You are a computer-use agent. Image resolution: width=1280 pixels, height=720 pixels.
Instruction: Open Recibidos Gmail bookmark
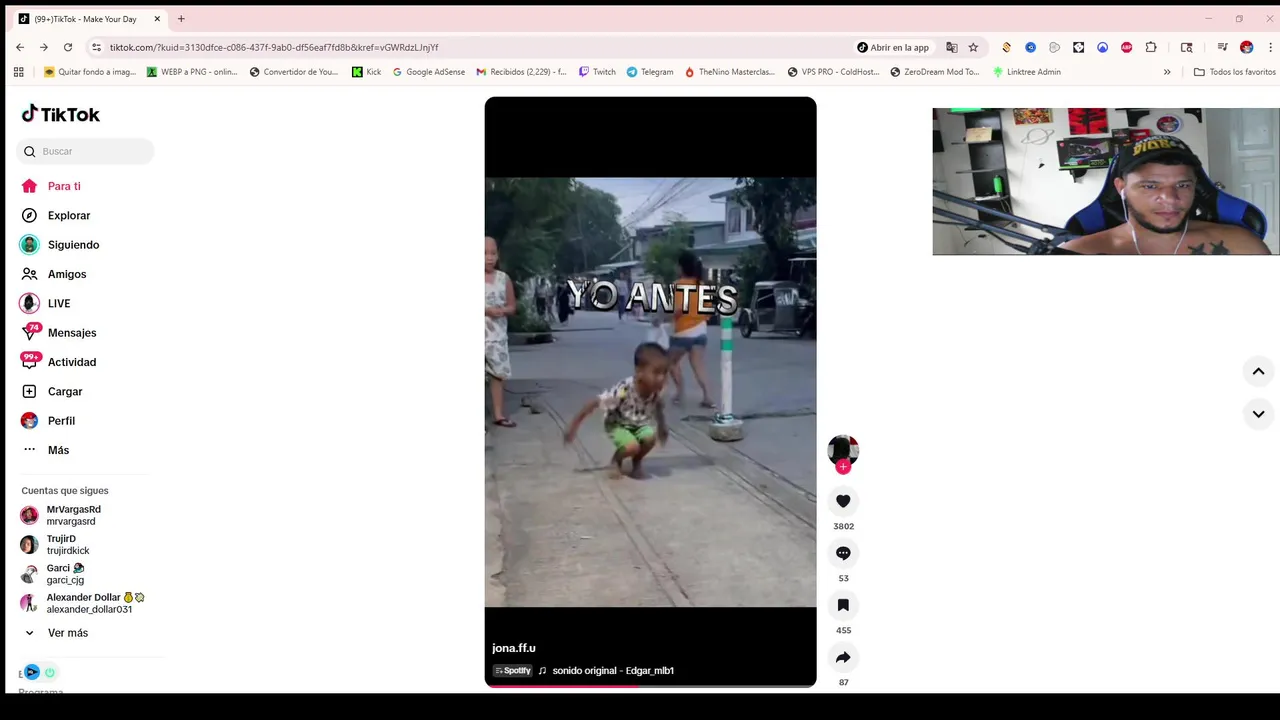point(521,72)
